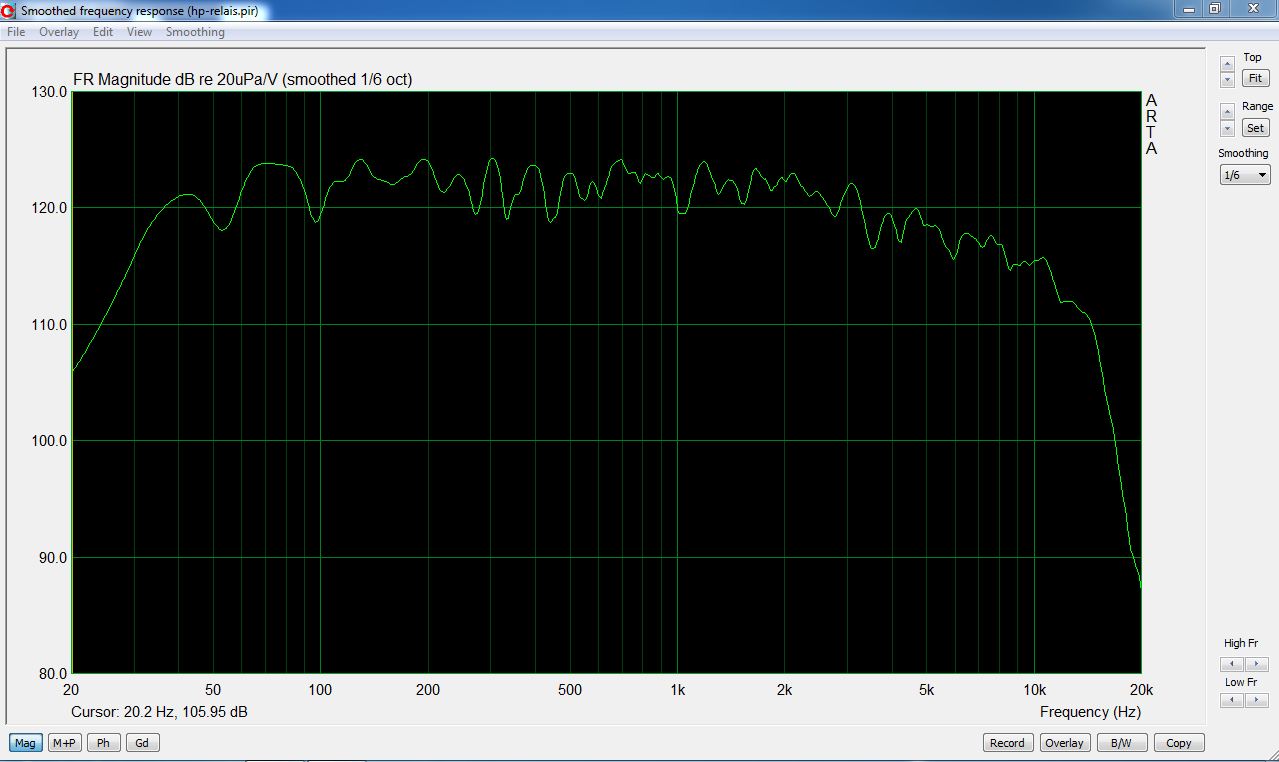Toggle the B/W color mode button
Image resolution: width=1279 pixels, height=762 pixels.
[x=1122, y=743]
